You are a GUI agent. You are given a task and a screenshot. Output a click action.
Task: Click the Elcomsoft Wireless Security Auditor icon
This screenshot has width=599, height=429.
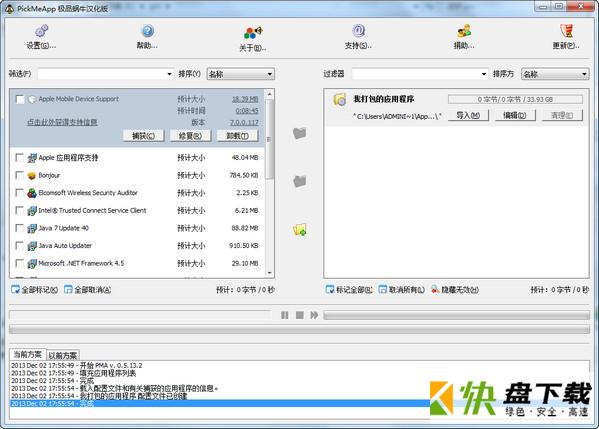tap(32, 193)
